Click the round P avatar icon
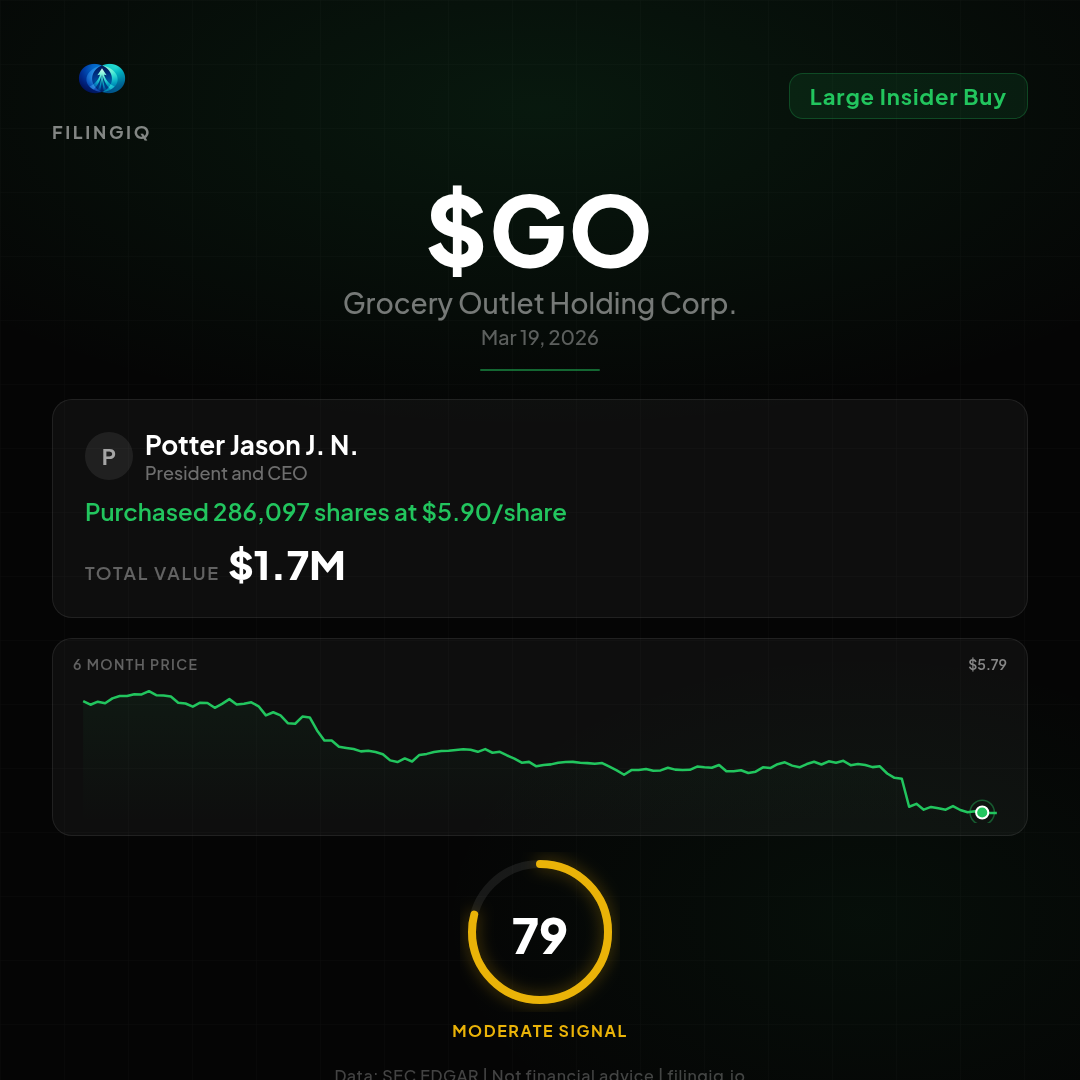The image size is (1080, 1080). [x=109, y=457]
